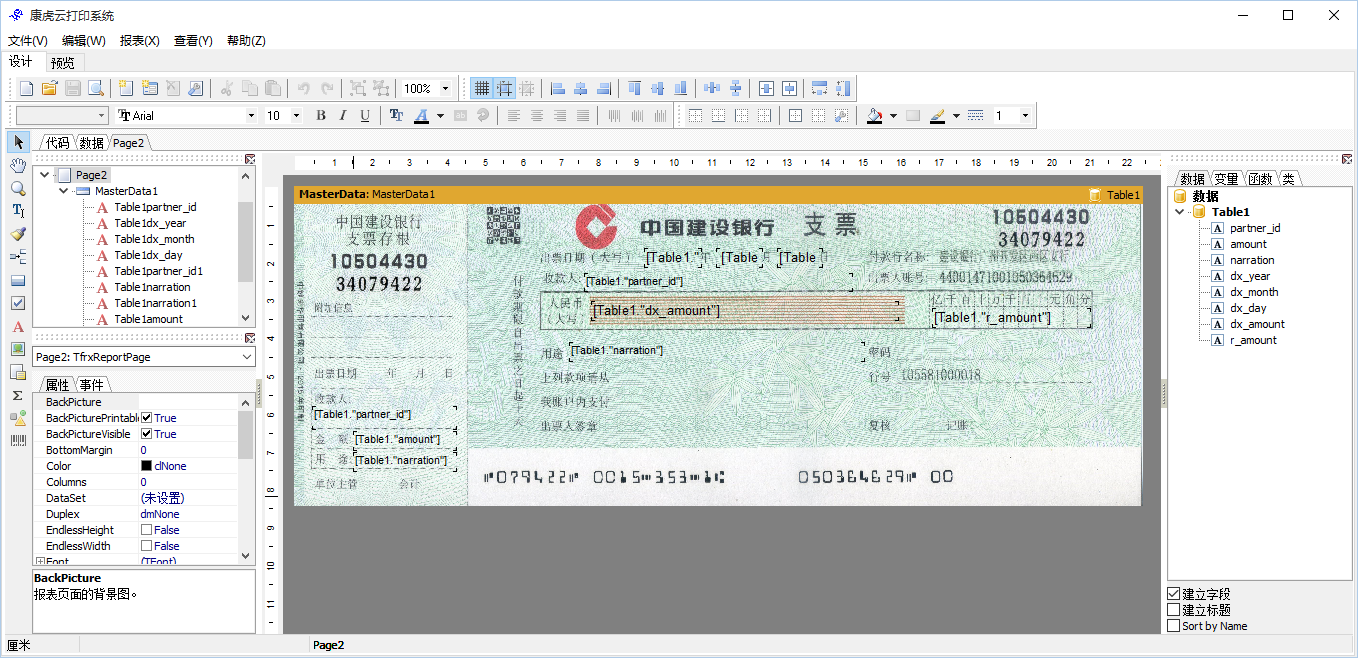This screenshot has height=658, width=1358.
Task: Toggle the Show grid icon
Action: click(x=482, y=89)
